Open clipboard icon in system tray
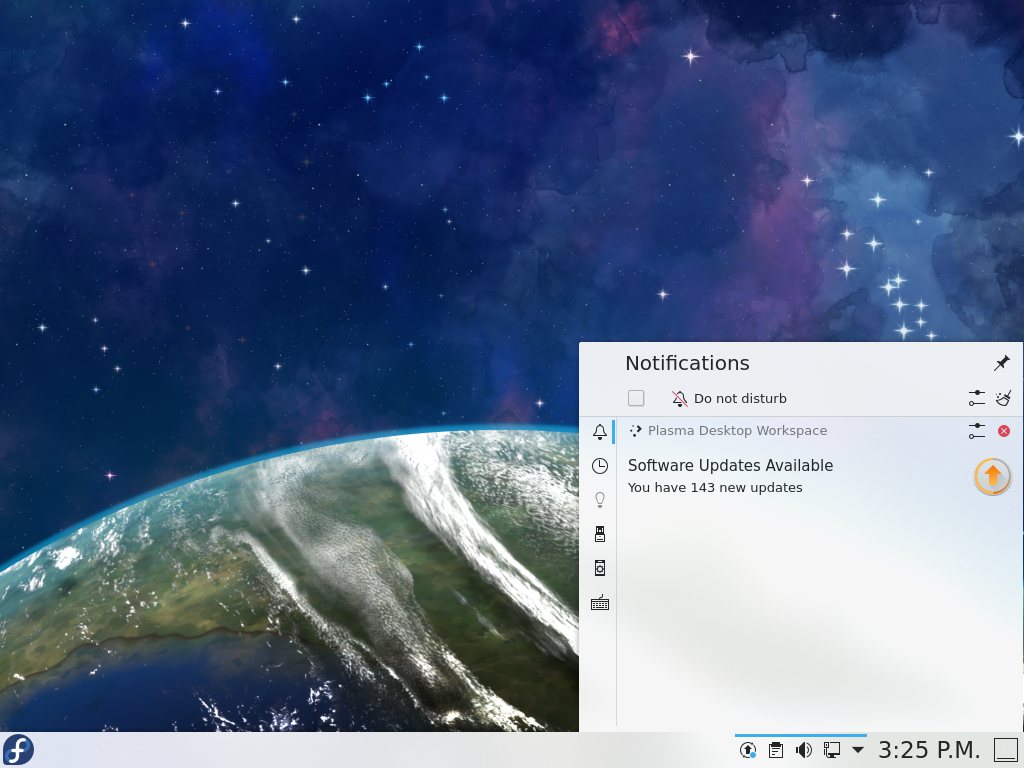This screenshot has height=768, width=1024. coord(776,750)
